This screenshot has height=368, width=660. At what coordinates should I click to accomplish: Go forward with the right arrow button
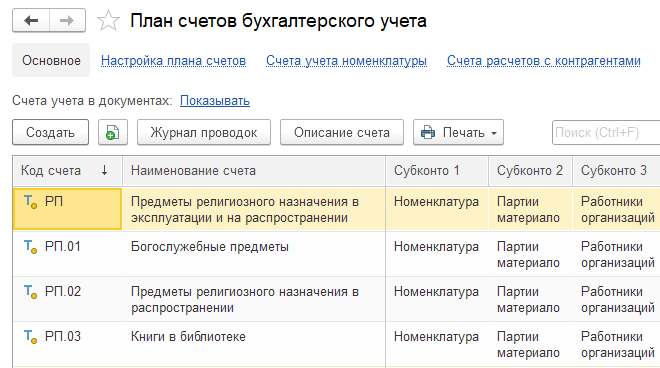pos(67,20)
